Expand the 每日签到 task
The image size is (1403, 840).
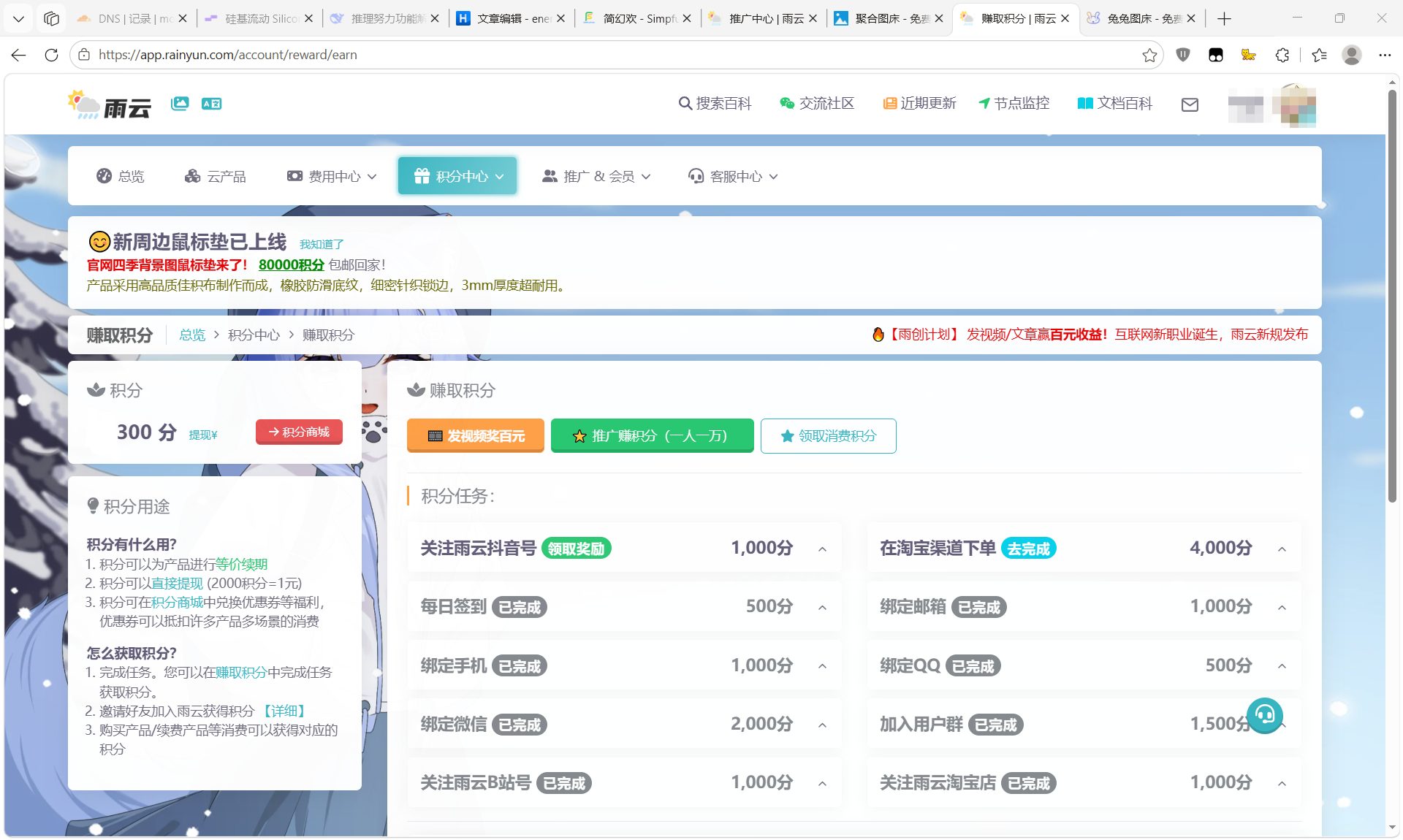coord(823,607)
